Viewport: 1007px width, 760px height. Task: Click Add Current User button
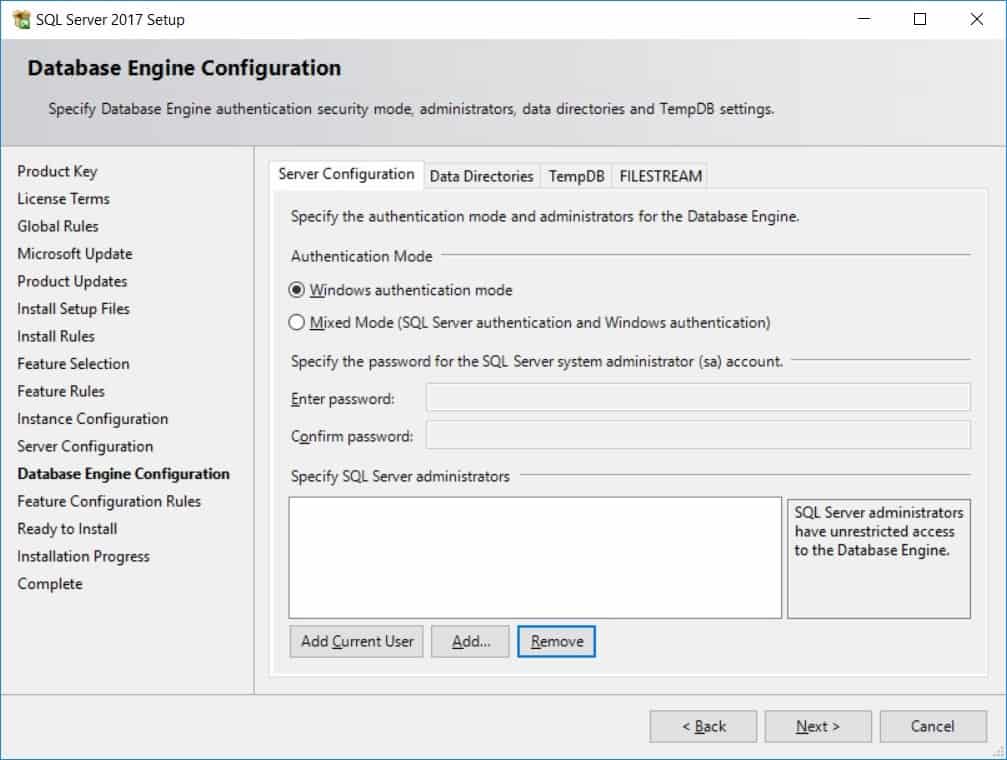point(356,641)
